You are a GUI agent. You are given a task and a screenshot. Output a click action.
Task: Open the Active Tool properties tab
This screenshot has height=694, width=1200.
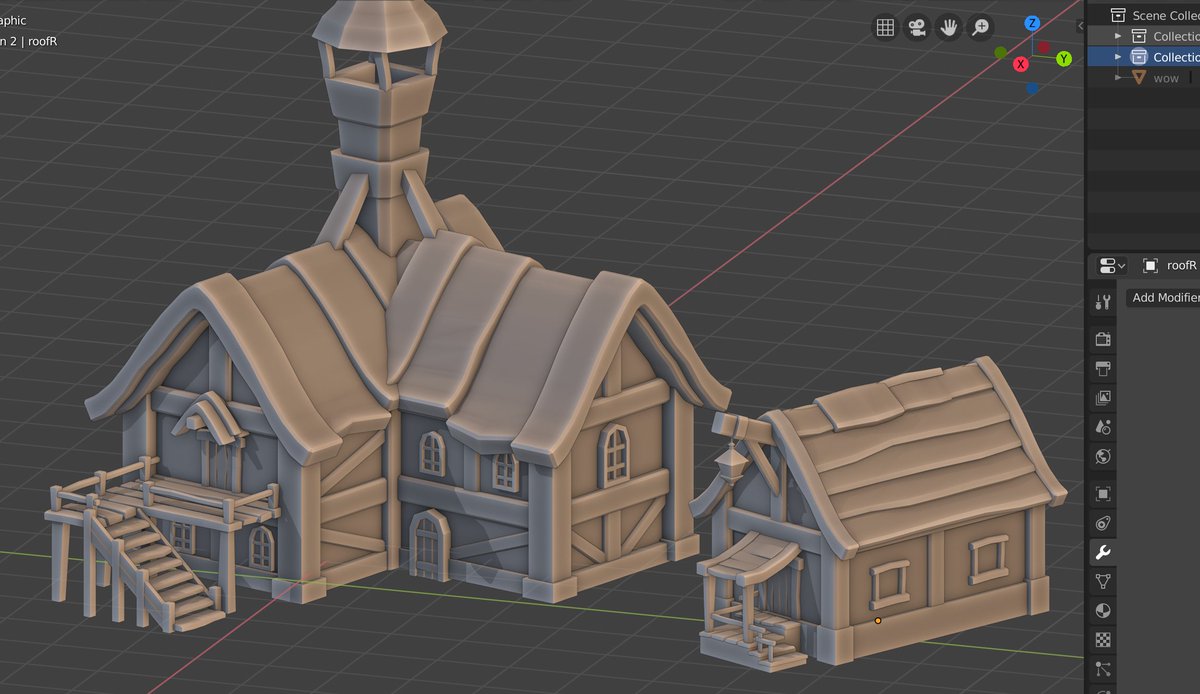(1103, 302)
